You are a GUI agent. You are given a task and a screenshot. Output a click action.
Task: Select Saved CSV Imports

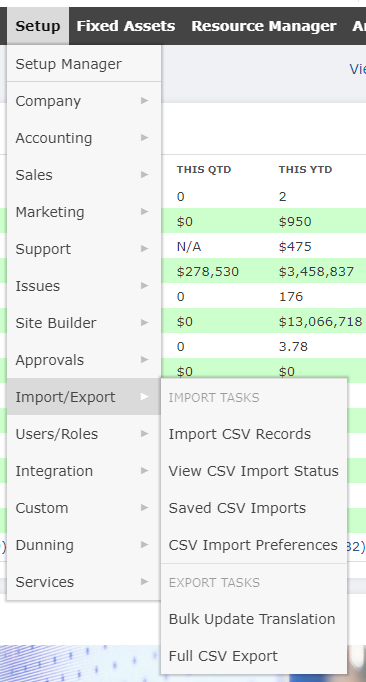254,508
